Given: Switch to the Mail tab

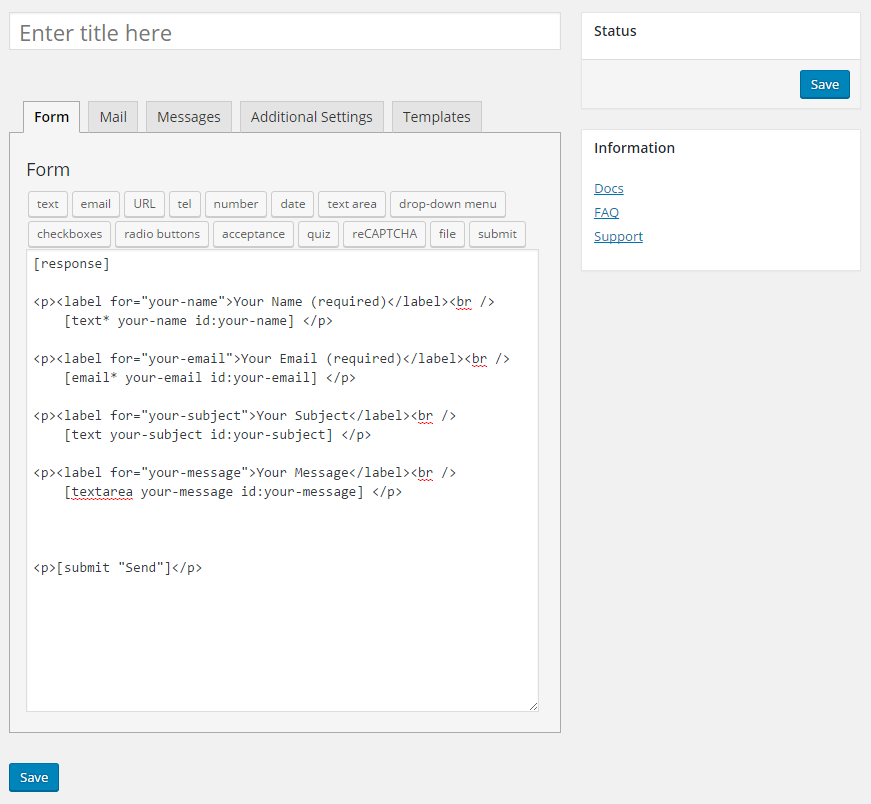Looking at the screenshot, I should (113, 117).
